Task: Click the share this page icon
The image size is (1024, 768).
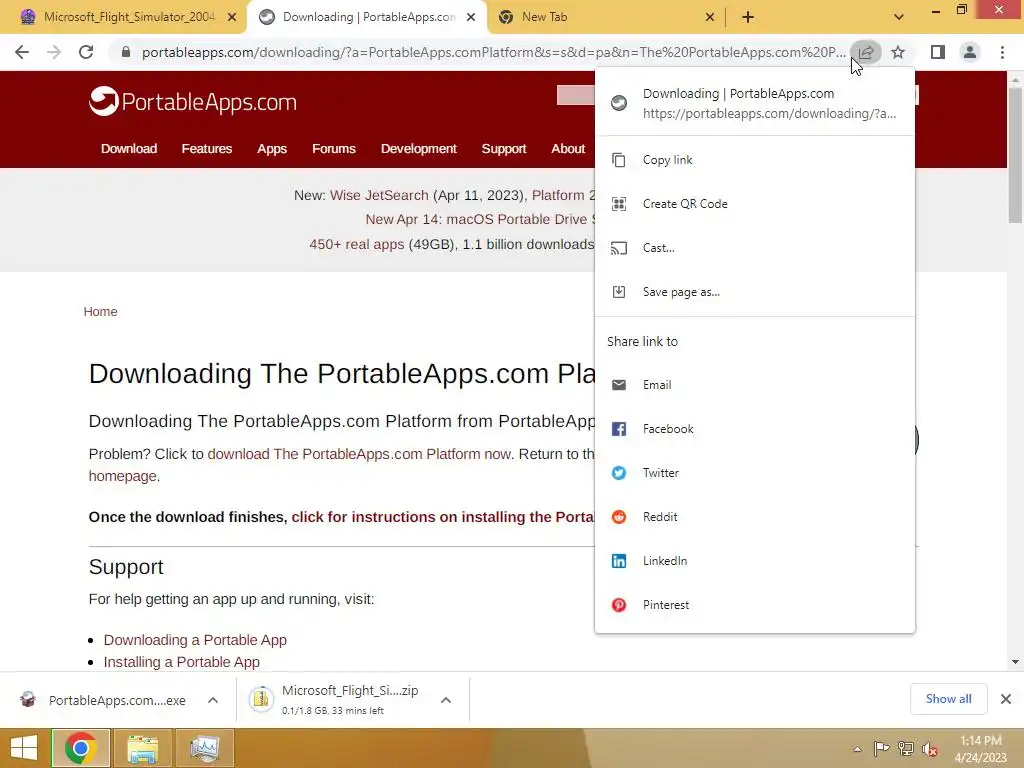Action: (x=865, y=52)
